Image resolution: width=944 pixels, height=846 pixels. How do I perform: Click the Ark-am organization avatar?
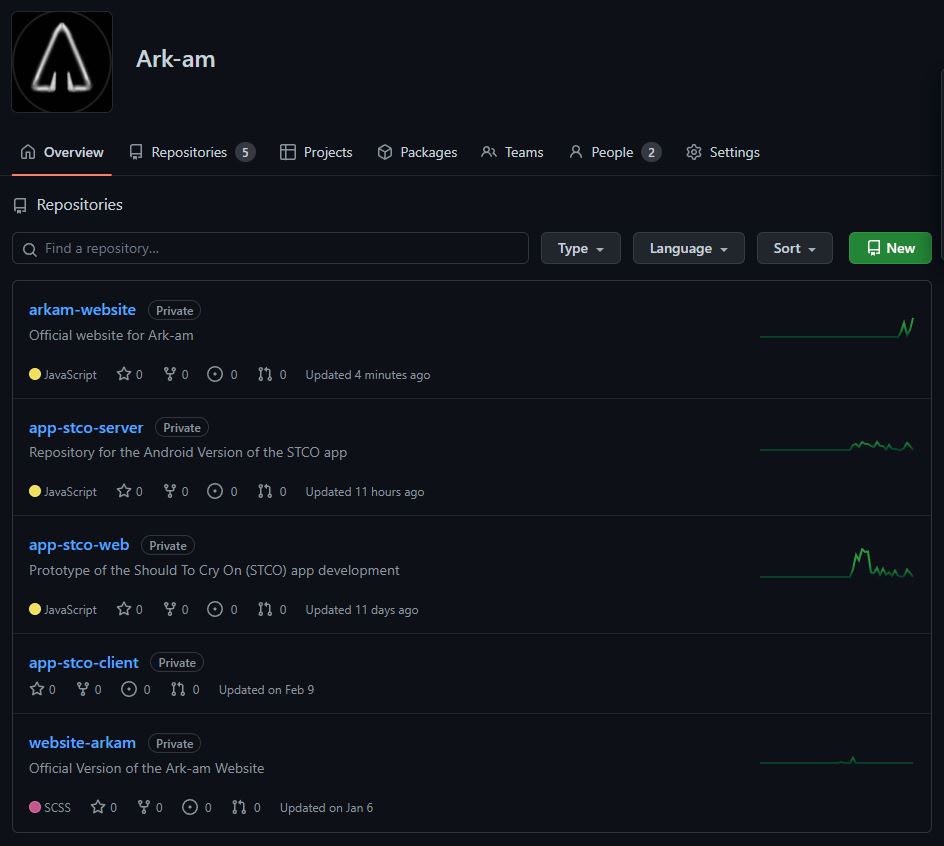click(x=61, y=61)
